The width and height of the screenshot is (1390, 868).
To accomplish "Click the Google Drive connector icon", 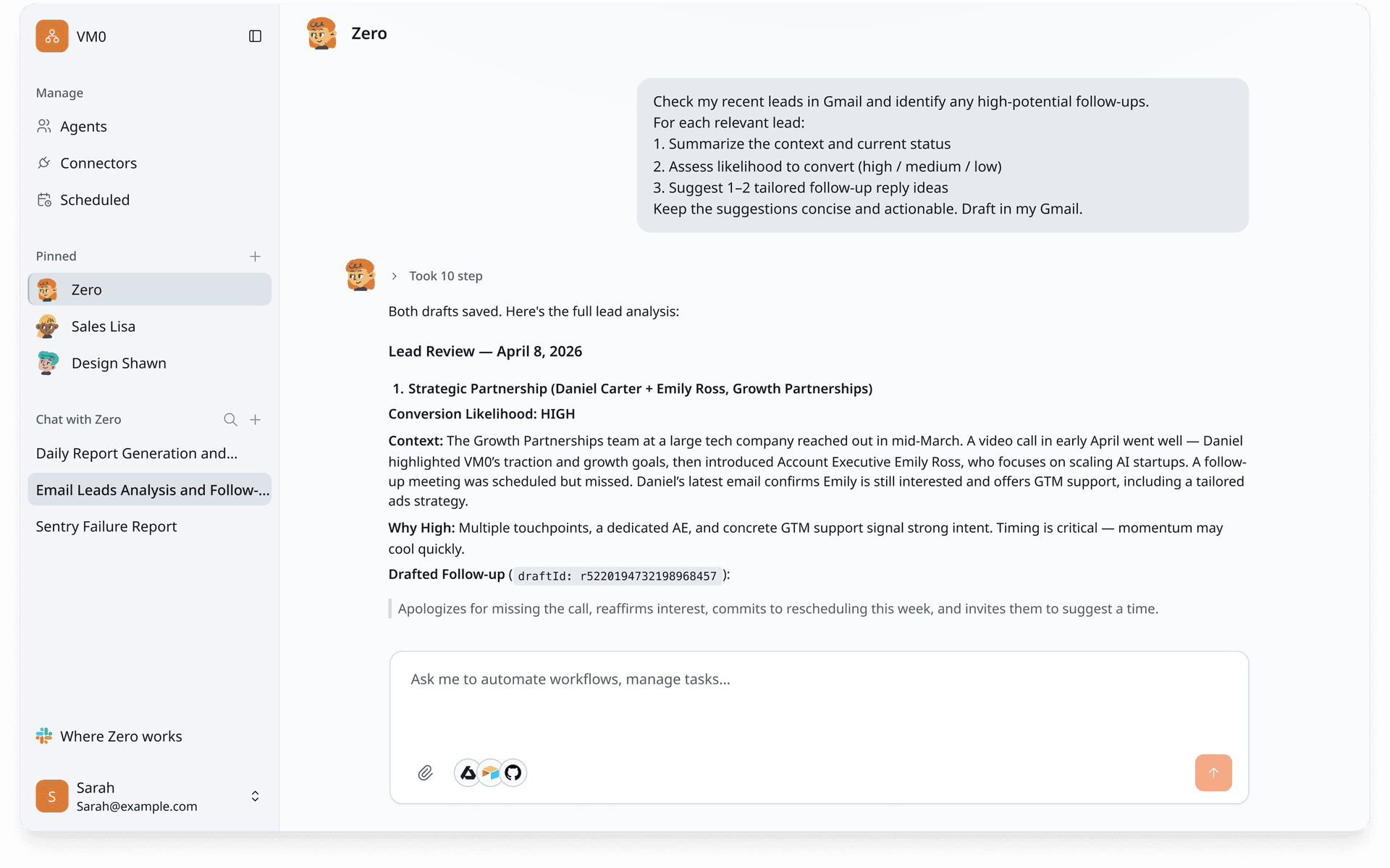I will (468, 773).
